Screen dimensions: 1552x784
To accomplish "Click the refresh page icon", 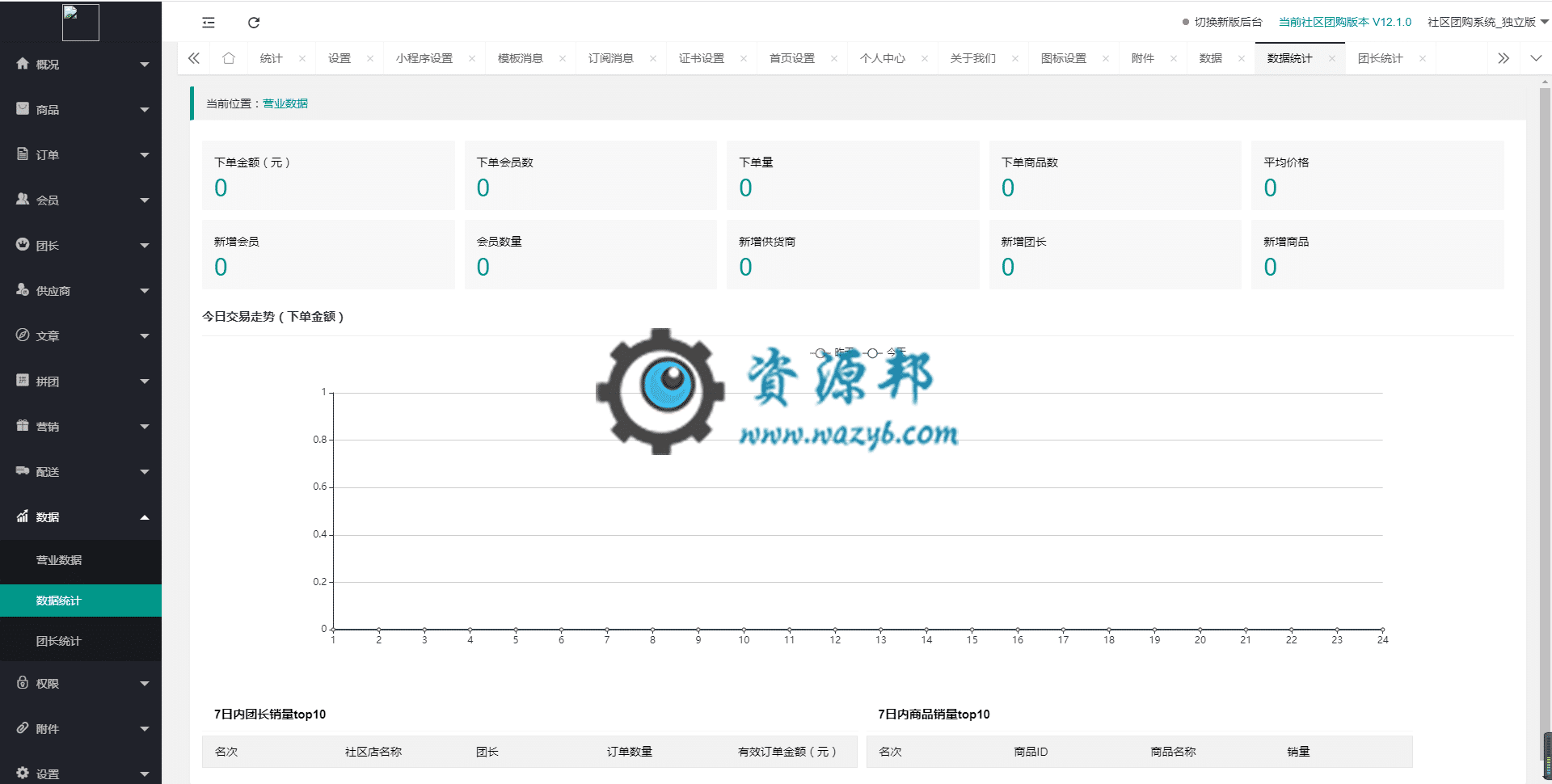I will click(254, 23).
